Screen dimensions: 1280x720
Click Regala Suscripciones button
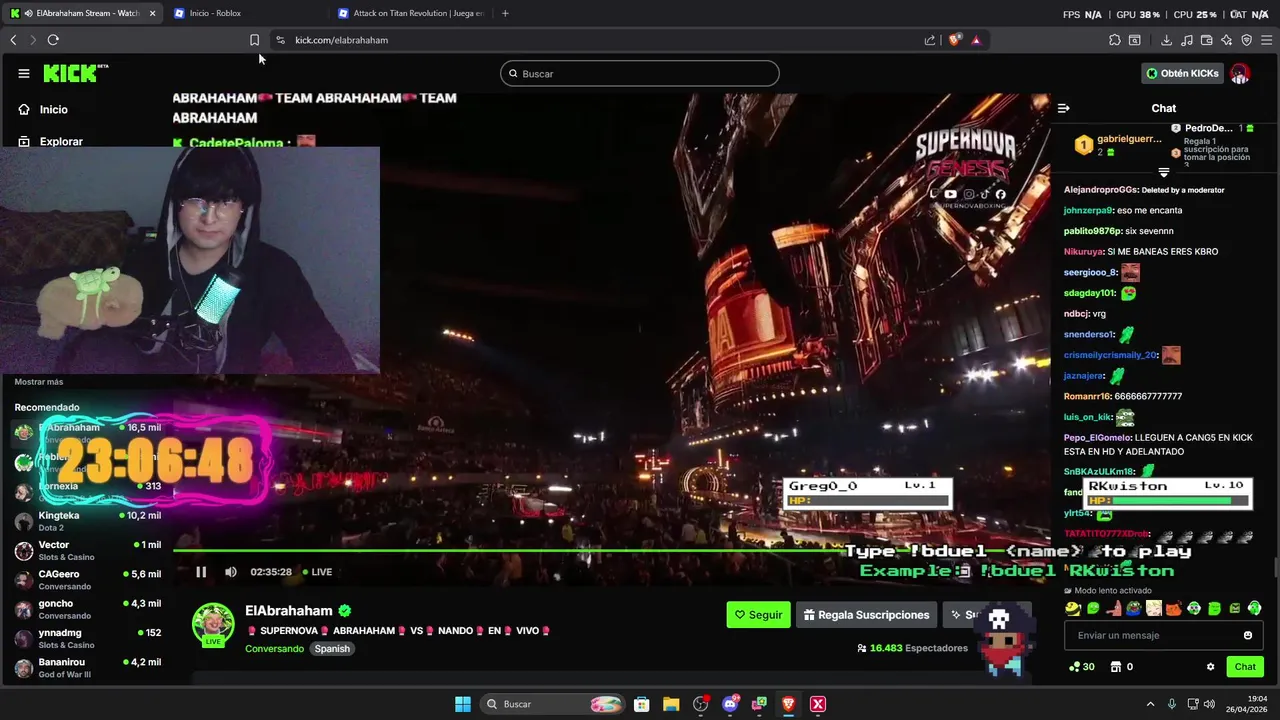[x=866, y=615]
